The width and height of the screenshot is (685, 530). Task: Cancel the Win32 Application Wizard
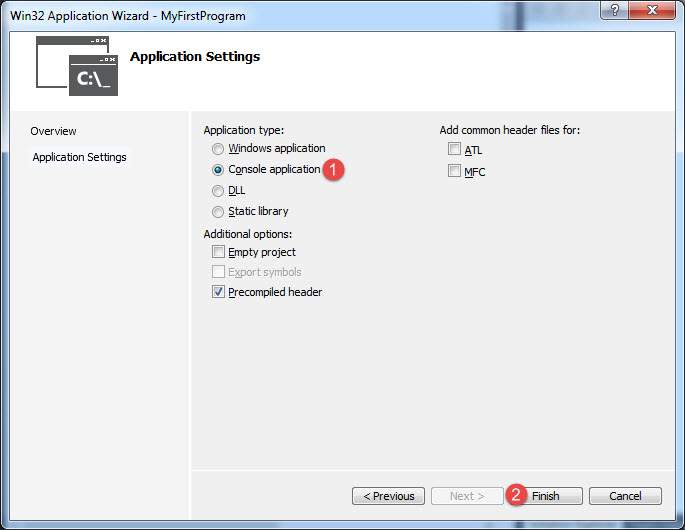[625, 496]
